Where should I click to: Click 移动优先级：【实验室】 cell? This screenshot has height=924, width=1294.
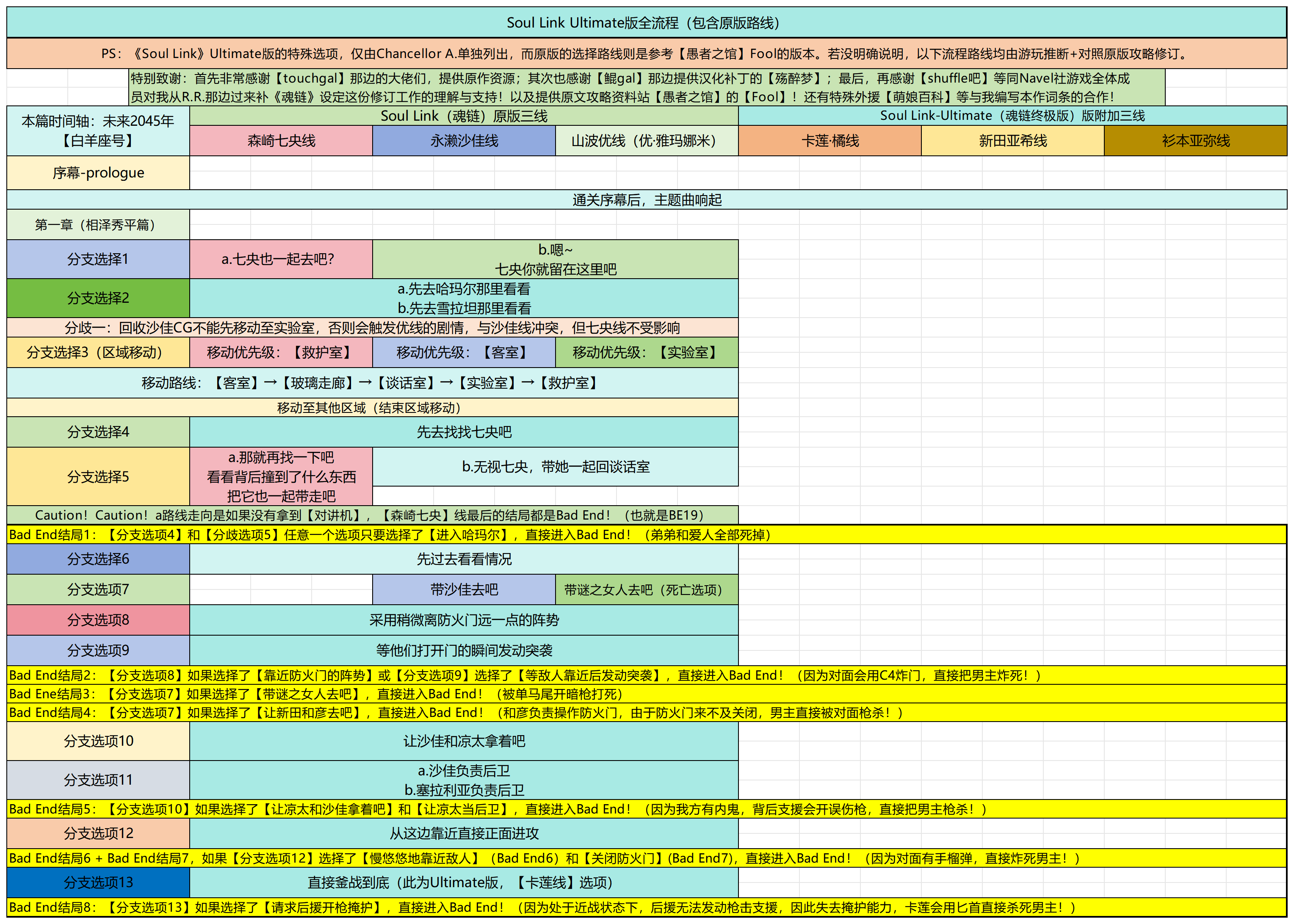point(646,352)
